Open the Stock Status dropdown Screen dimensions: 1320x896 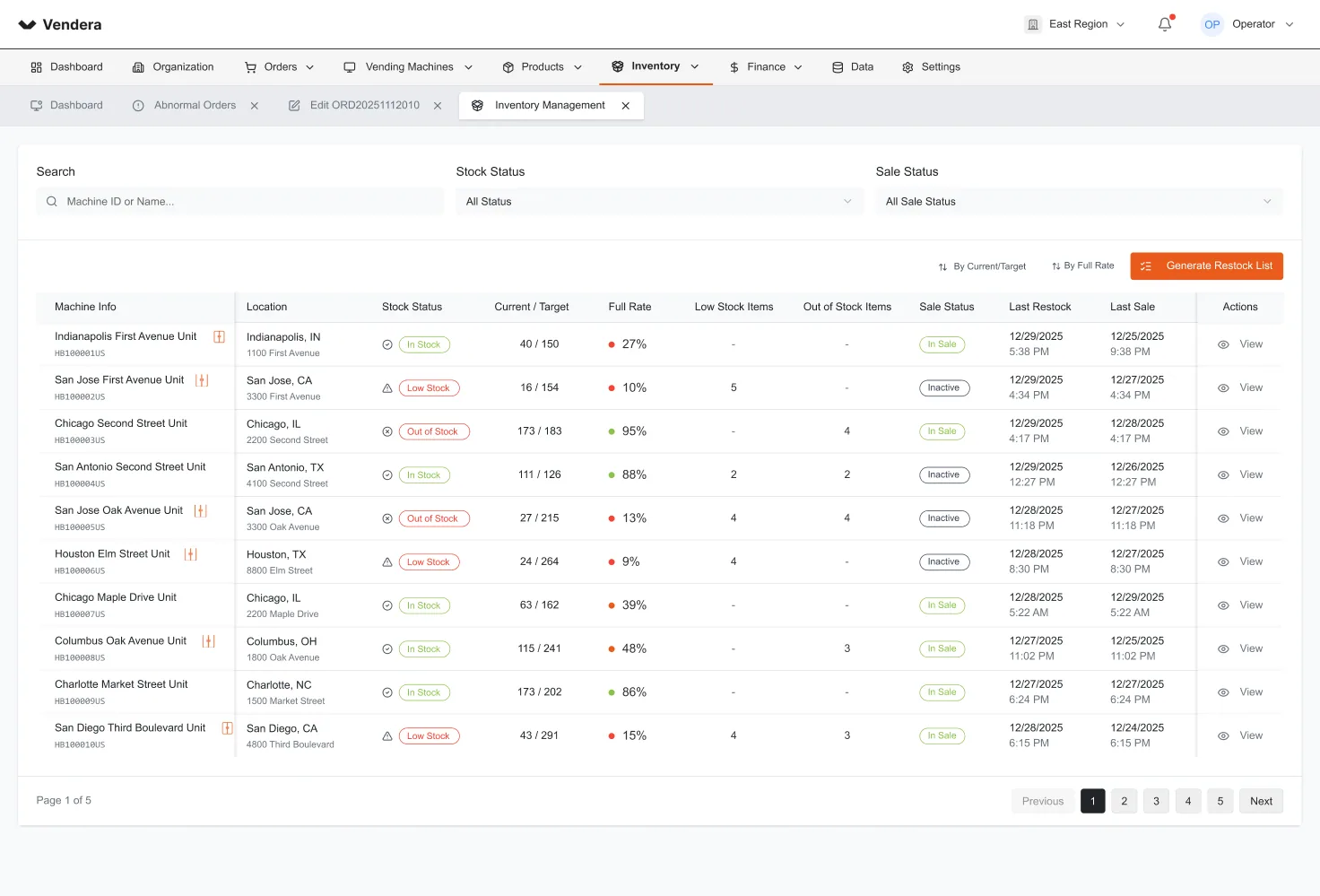[x=659, y=202]
